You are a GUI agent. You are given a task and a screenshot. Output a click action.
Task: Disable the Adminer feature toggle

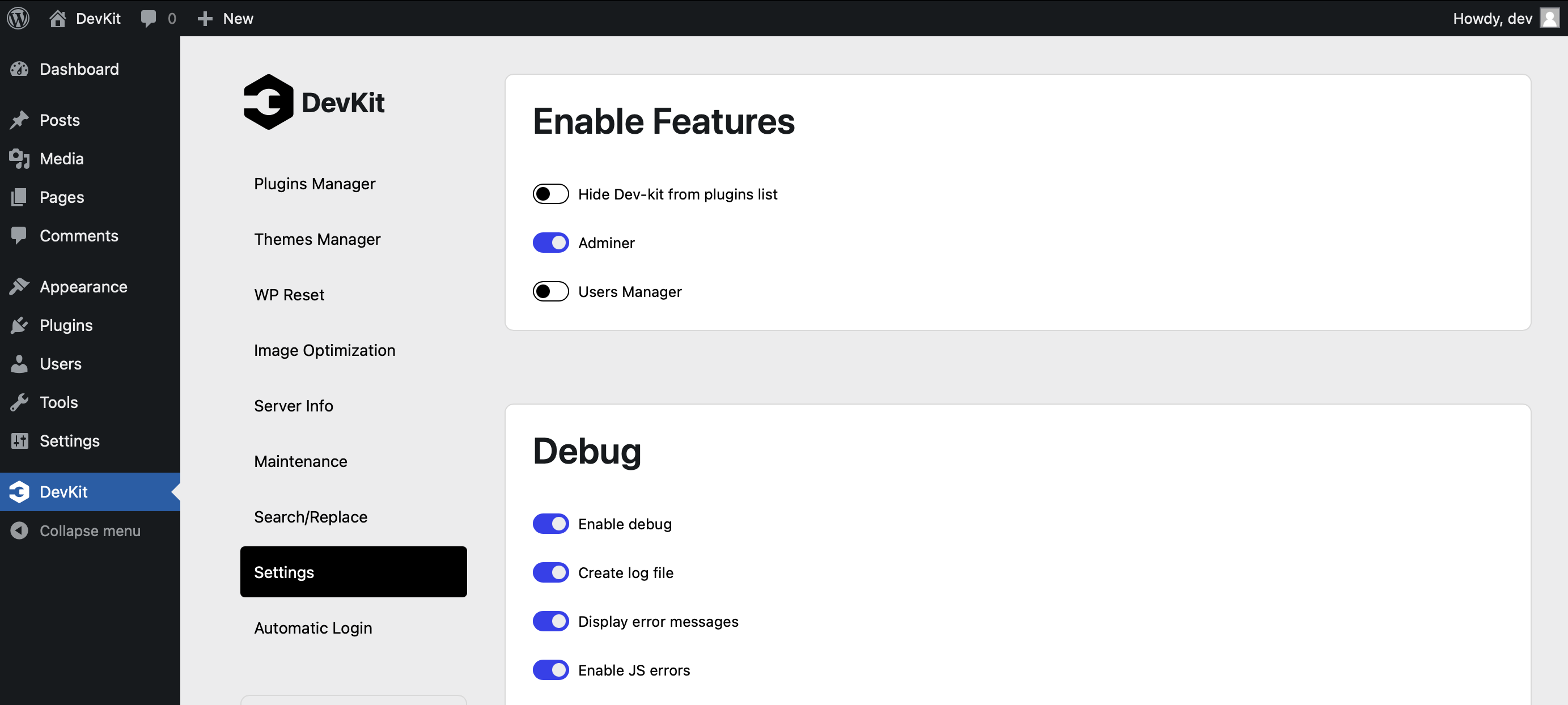(x=551, y=243)
